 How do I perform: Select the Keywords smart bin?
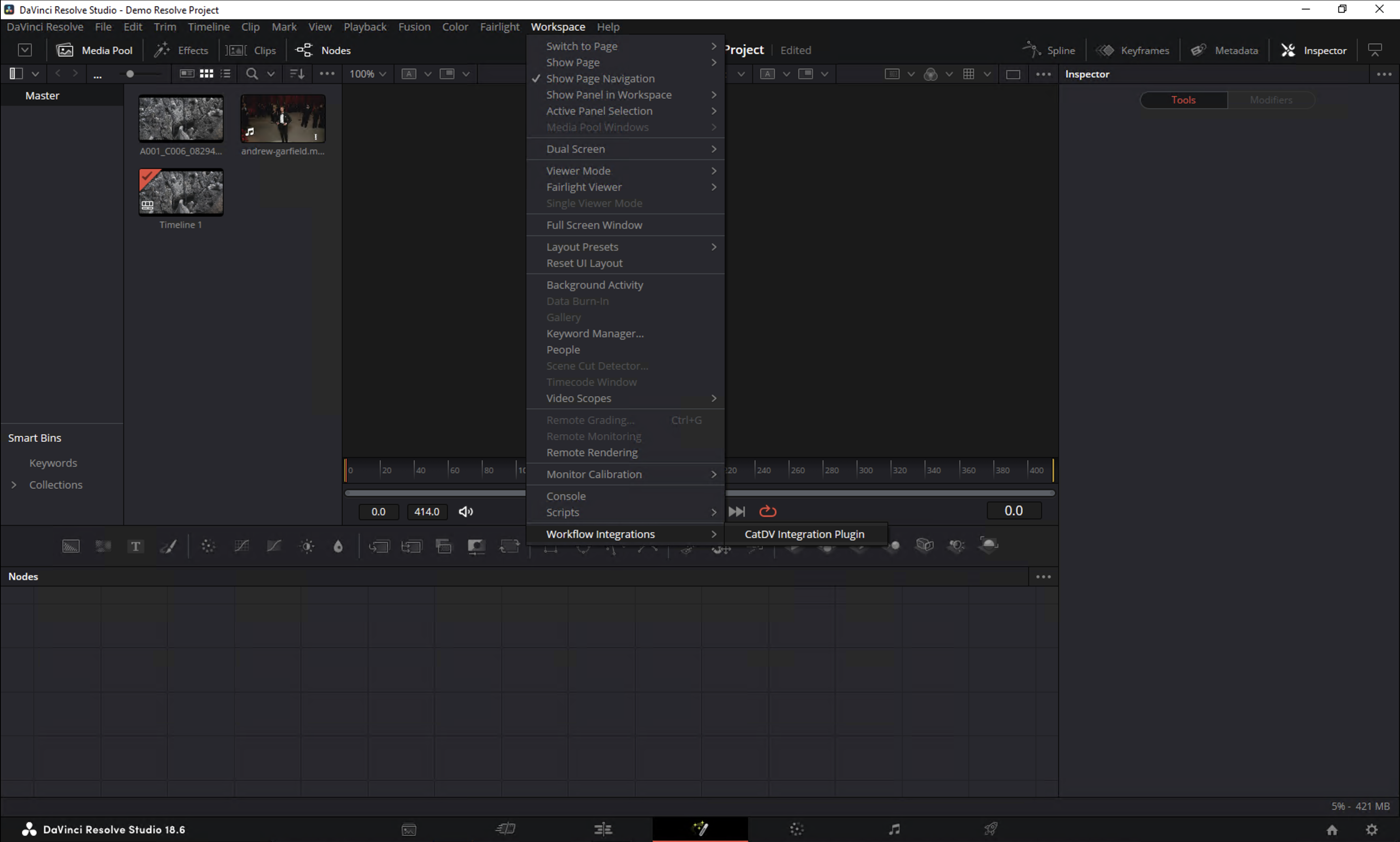click(53, 463)
